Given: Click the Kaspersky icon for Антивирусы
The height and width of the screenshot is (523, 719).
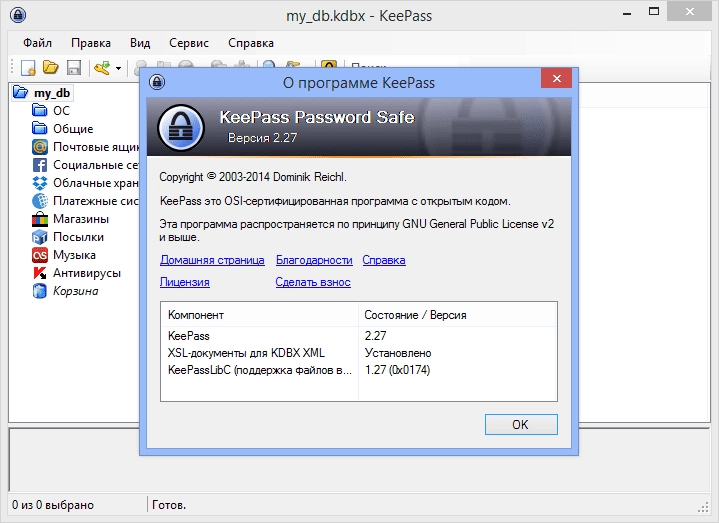Looking at the screenshot, I should point(40,273).
